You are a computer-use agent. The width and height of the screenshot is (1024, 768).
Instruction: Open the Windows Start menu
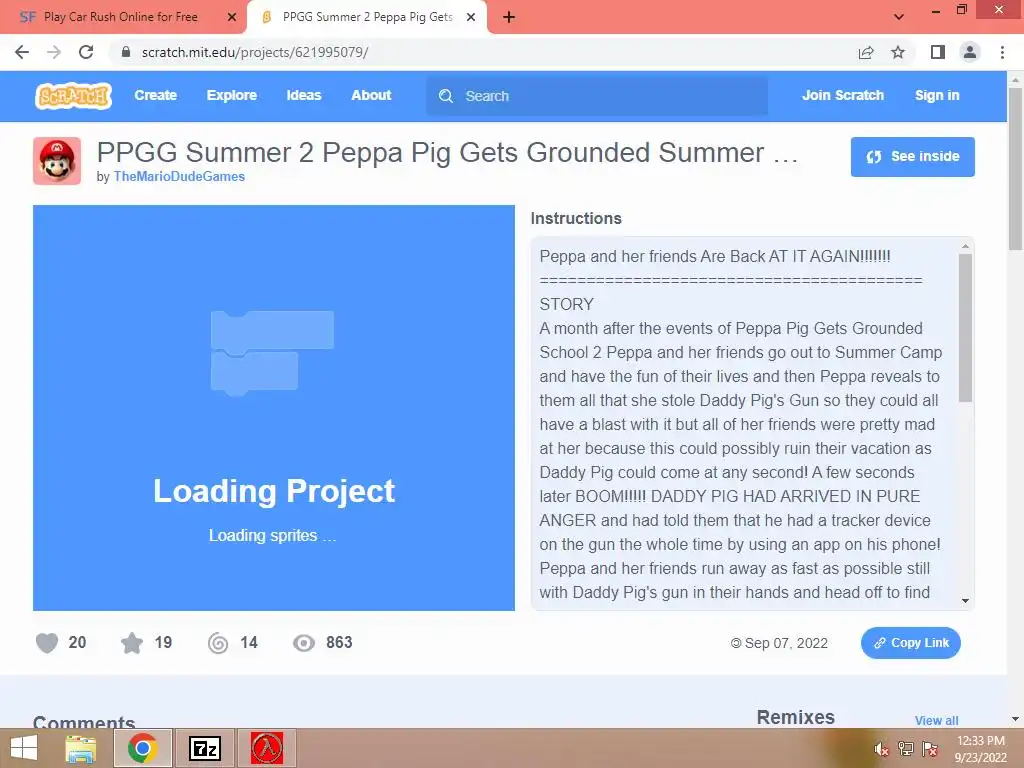24,748
